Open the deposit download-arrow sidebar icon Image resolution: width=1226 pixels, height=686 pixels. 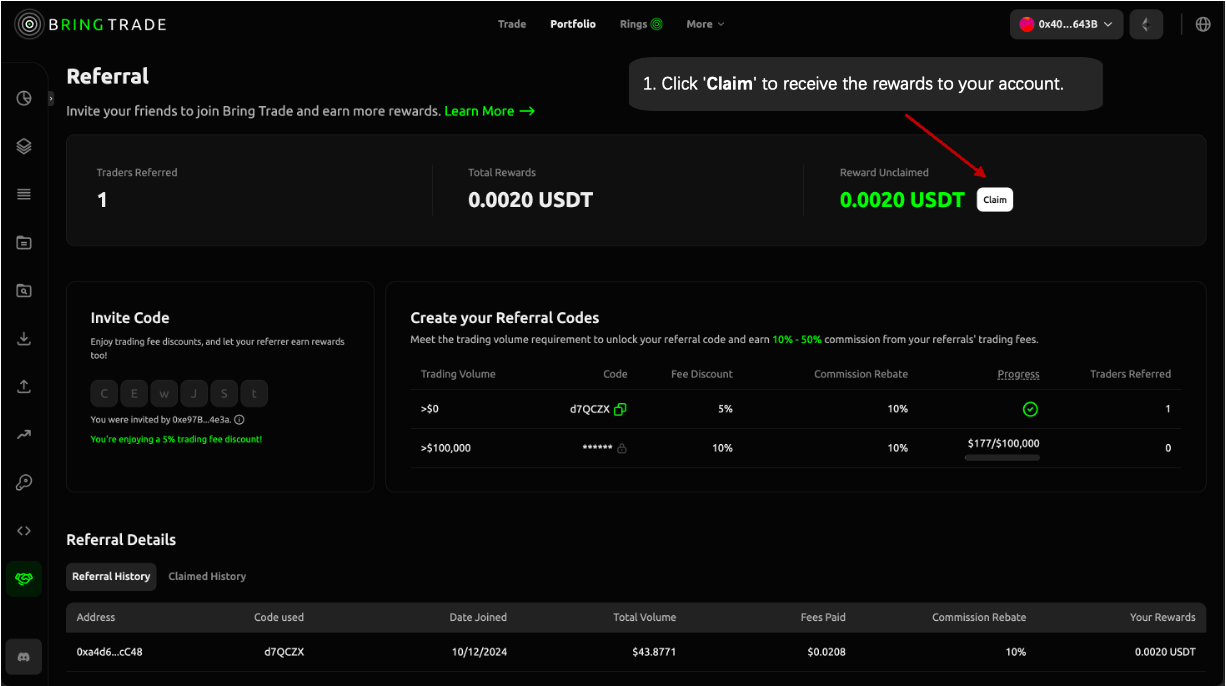(24, 339)
